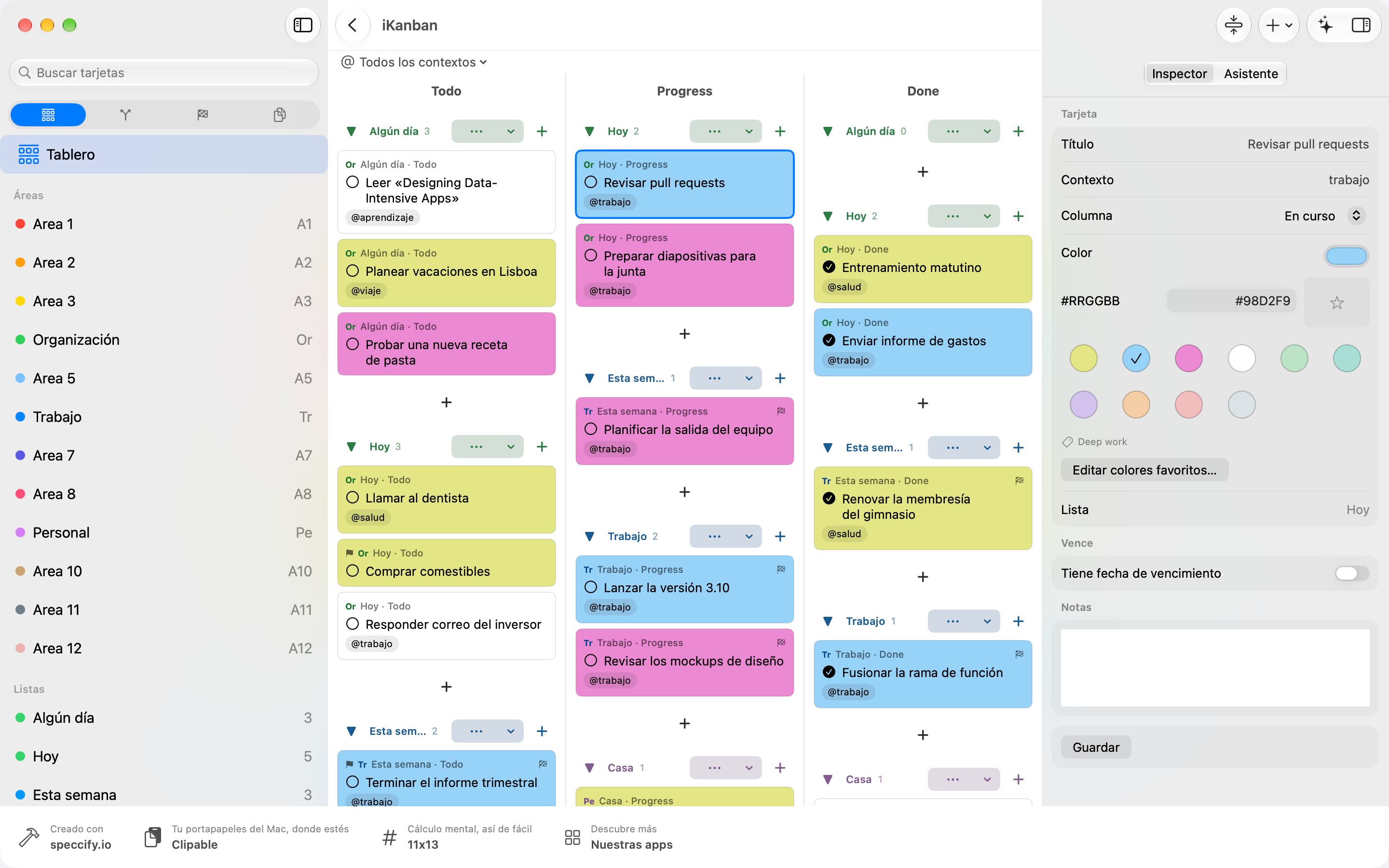Open the add plus menu in toolbar
The width and height of the screenshot is (1389, 868).
[1278, 25]
